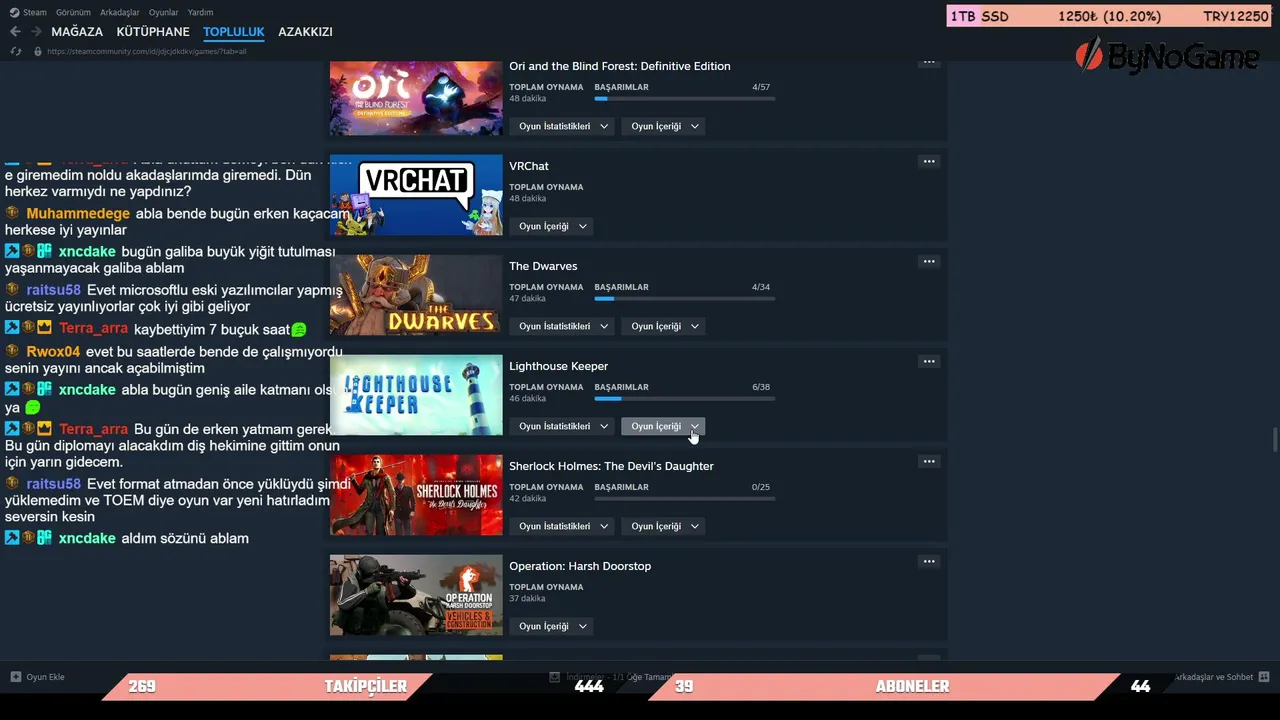Screen dimensions: 1280x720
Task: Click the 37 dakika playtime for Operation: Harsh Doorstop
Action: 527,598
